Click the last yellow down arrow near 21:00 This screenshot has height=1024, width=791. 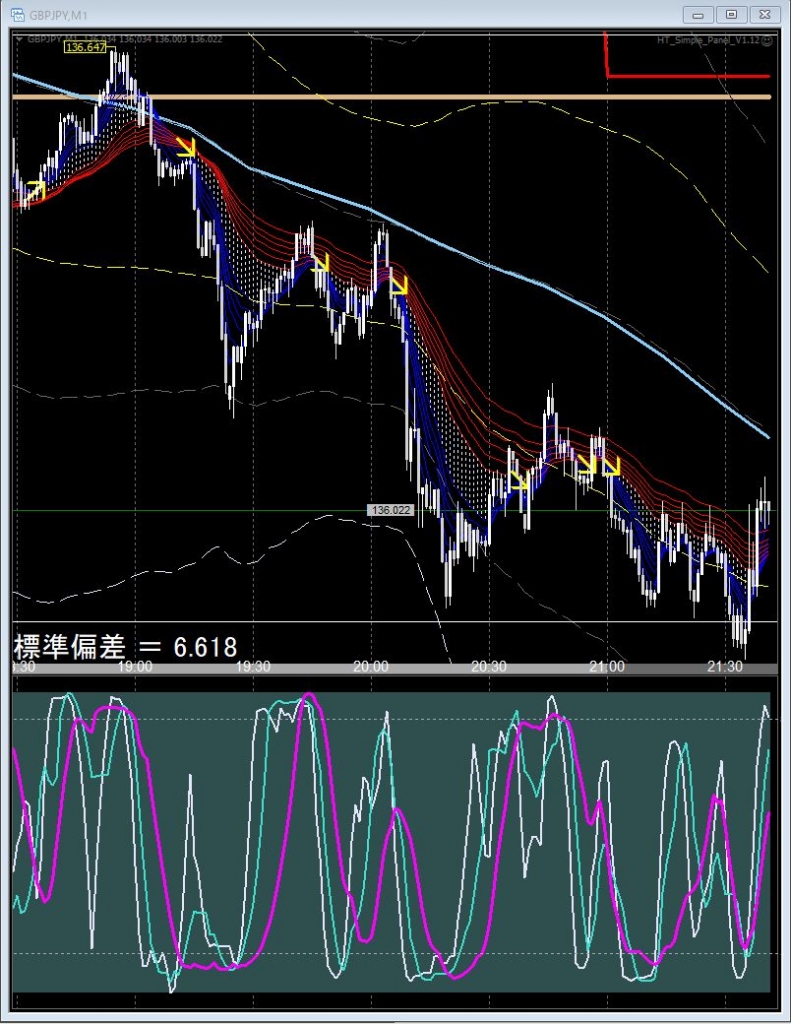pos(610,465)
